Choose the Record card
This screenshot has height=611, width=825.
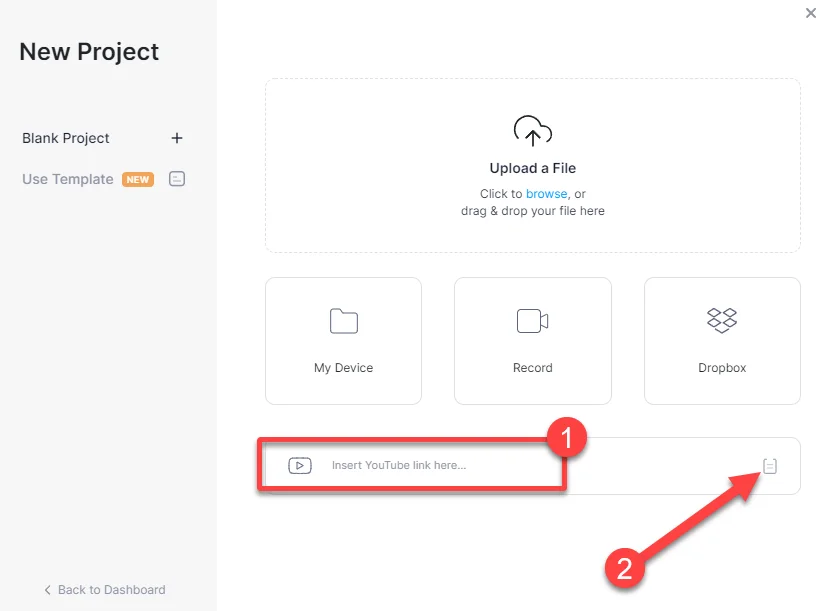click(532, 341)
